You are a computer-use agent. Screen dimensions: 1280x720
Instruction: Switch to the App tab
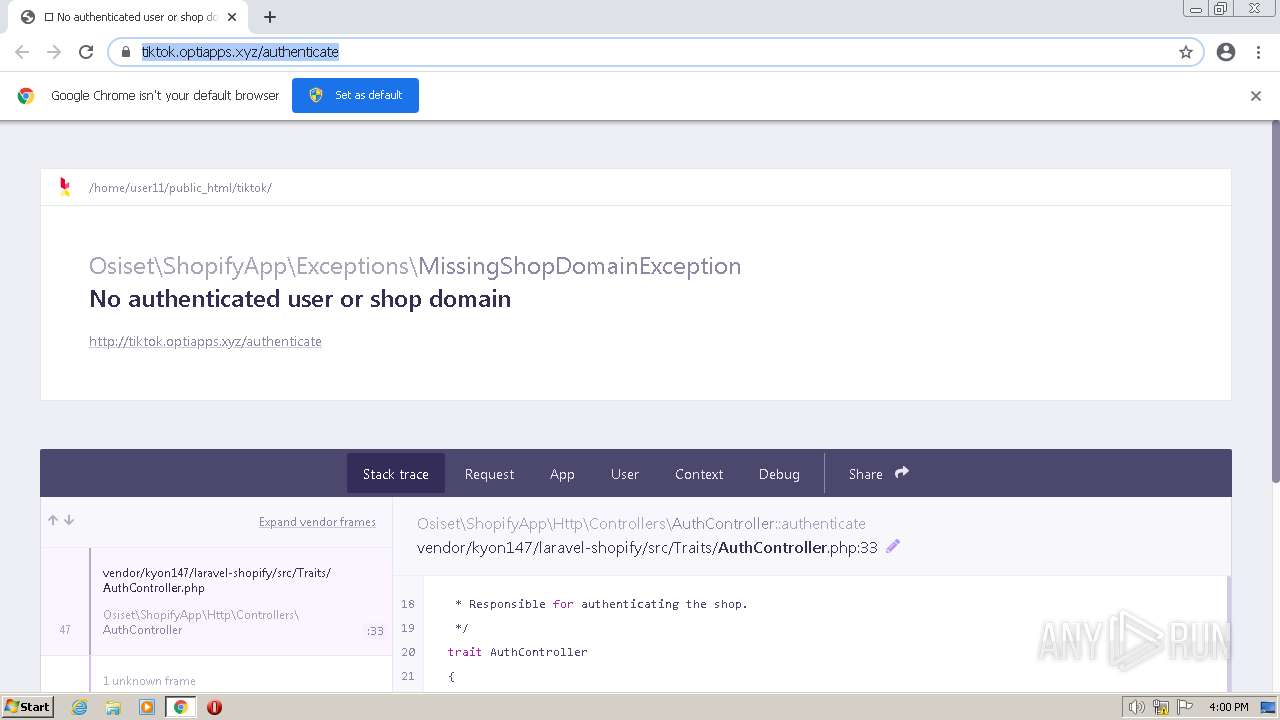click(x=562, y=474)
